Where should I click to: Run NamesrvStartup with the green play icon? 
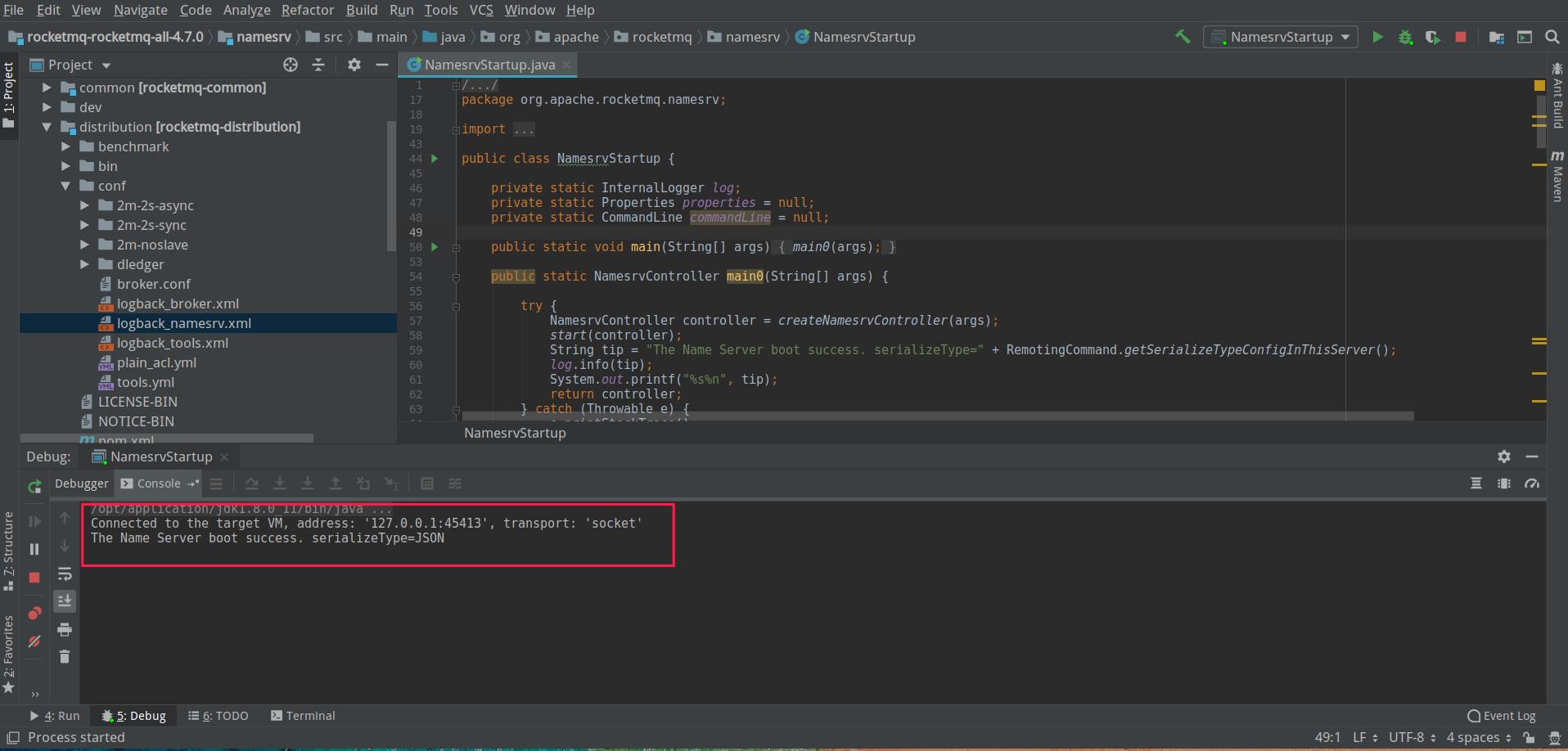click(x=1377, y=37)
